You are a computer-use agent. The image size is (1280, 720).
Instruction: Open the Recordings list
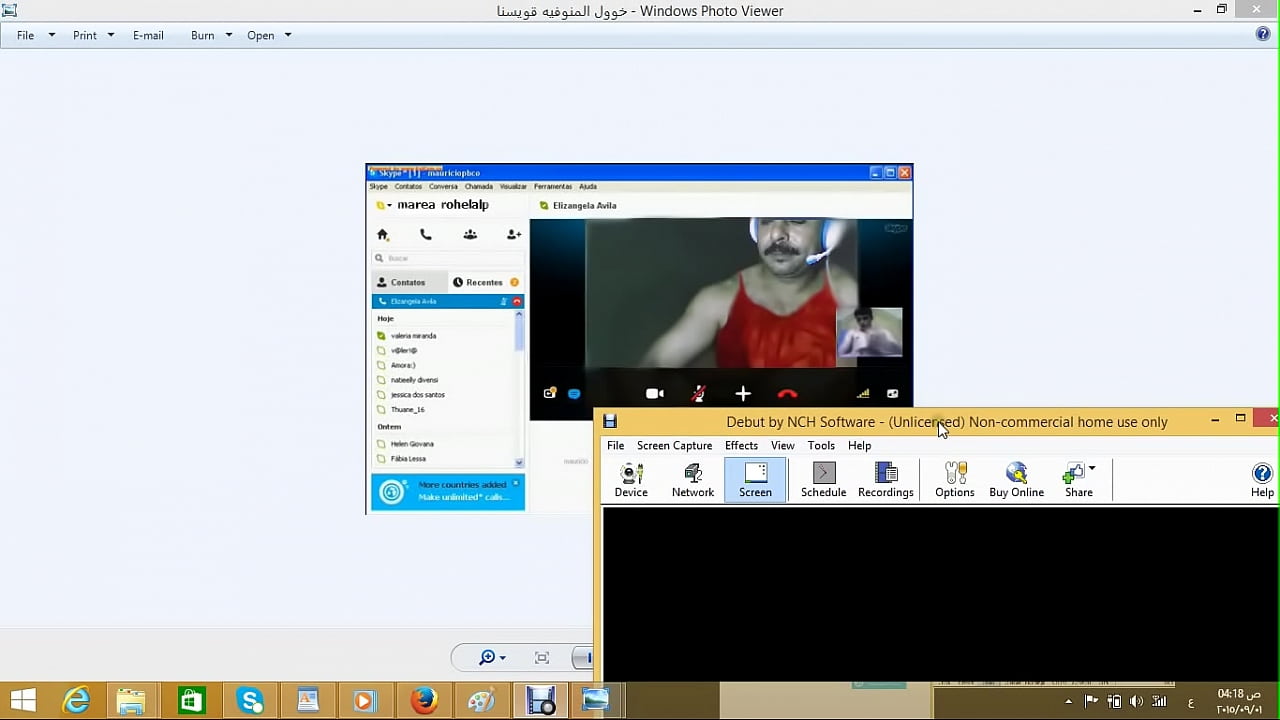(x=885, y=480)
